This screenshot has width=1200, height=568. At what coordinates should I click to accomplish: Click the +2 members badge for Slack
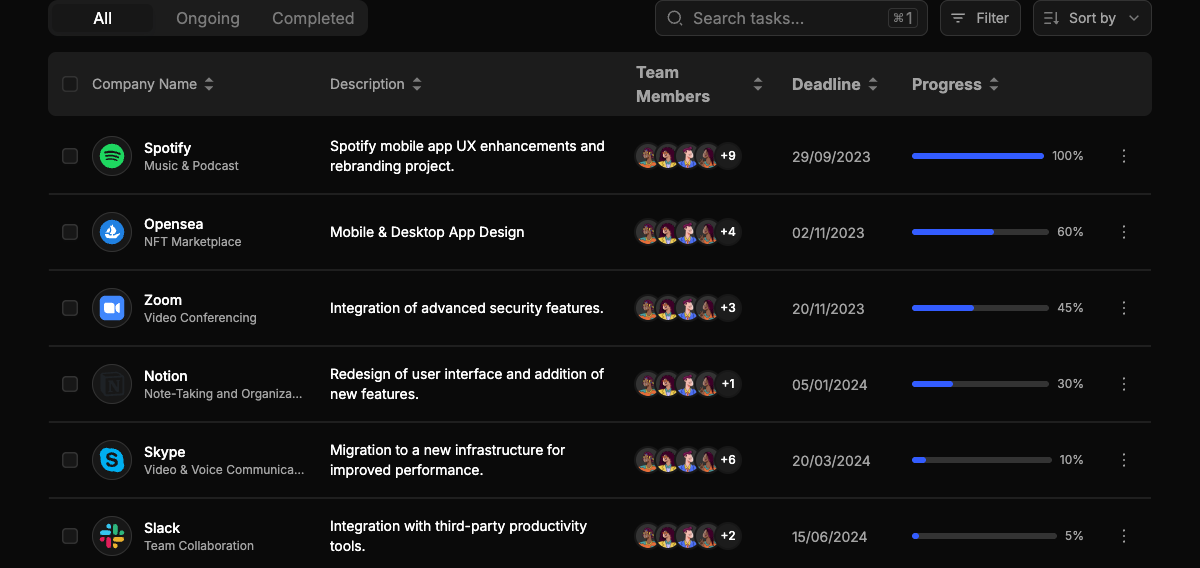[x=728, y=536]
